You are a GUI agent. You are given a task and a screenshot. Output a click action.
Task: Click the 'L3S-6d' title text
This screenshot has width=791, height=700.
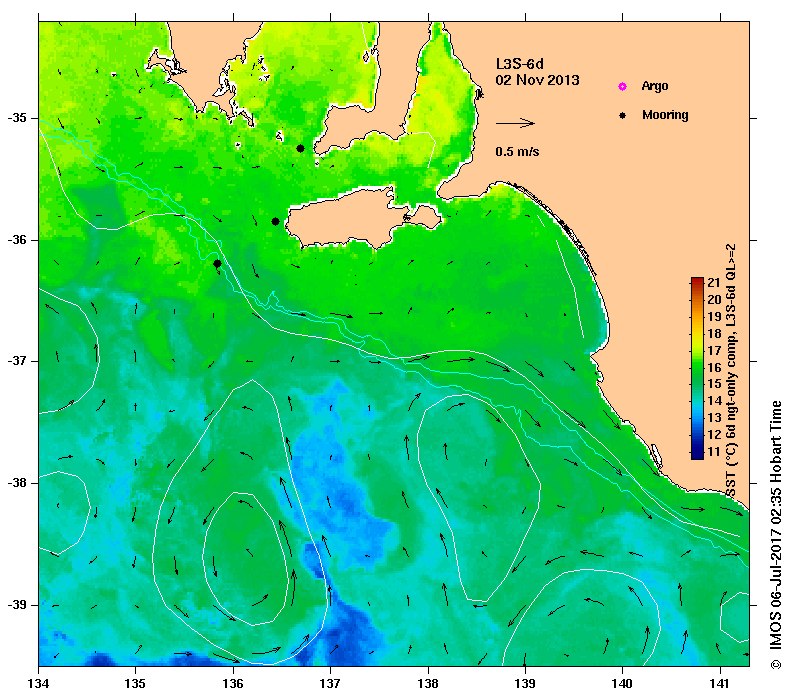pos(520,64)
